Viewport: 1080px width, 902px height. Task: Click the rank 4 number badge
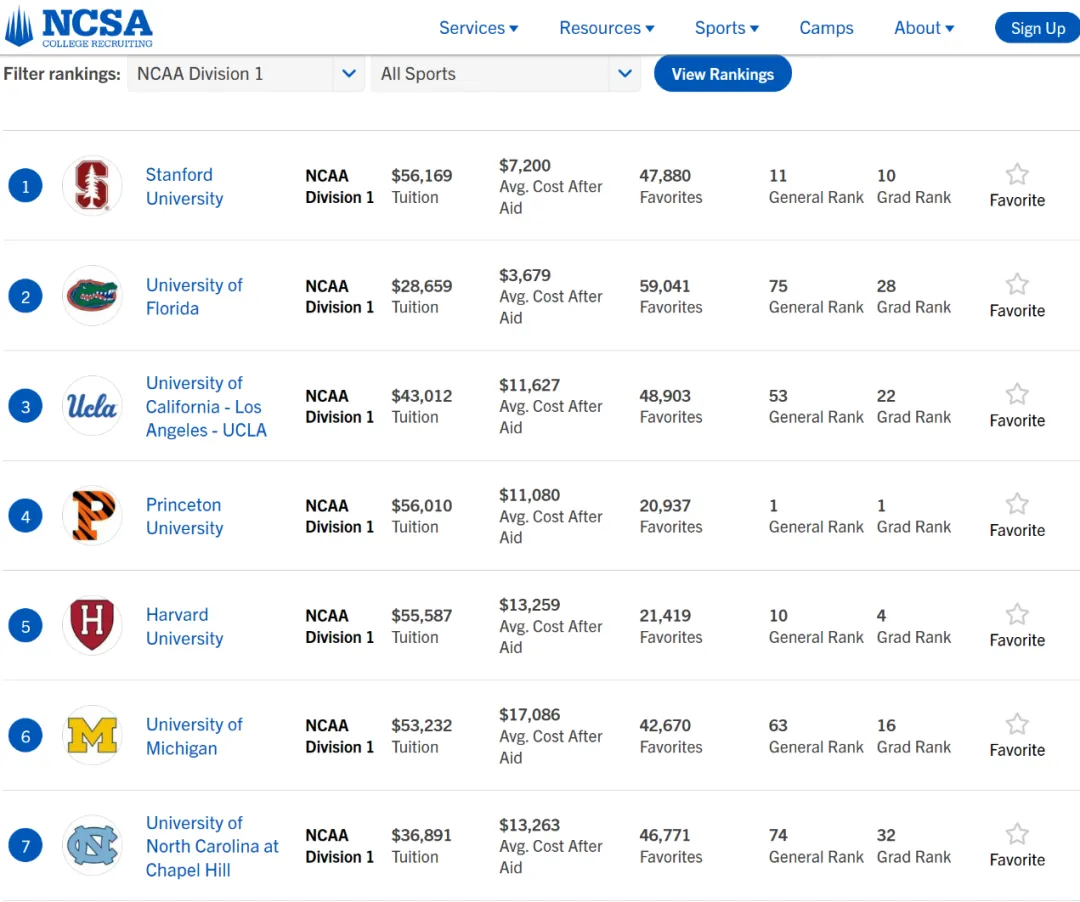(x=25, y=516)
